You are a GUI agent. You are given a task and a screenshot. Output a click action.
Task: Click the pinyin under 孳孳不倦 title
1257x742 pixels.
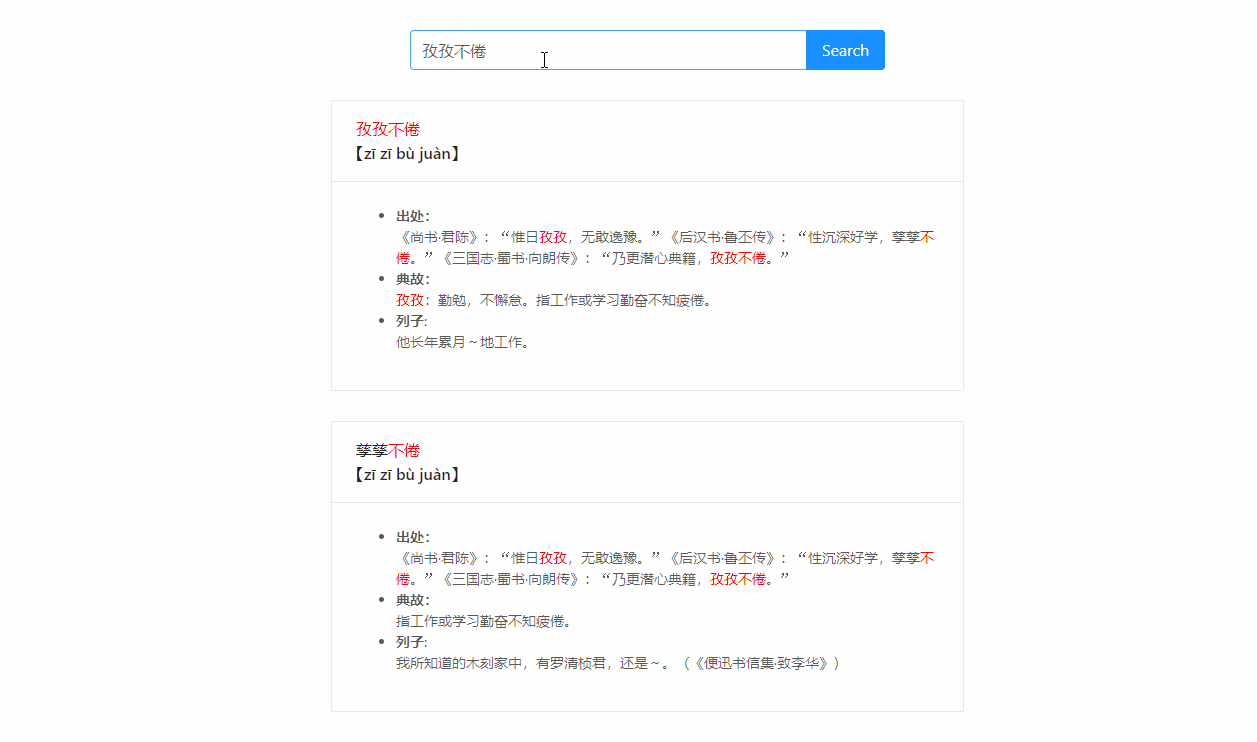tap(408, 475)
